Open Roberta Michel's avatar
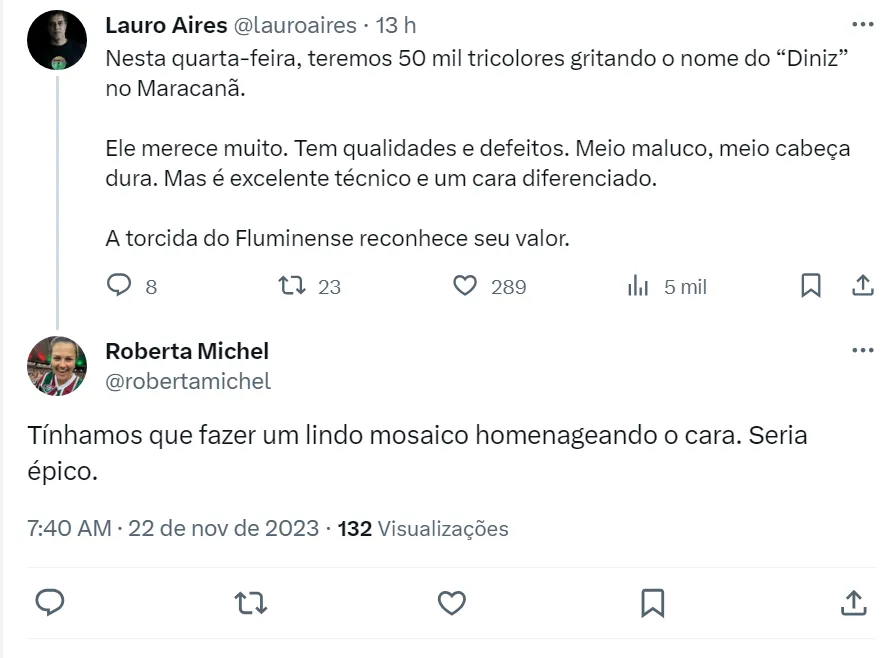887x658 pixels. [x=57, y=366]
